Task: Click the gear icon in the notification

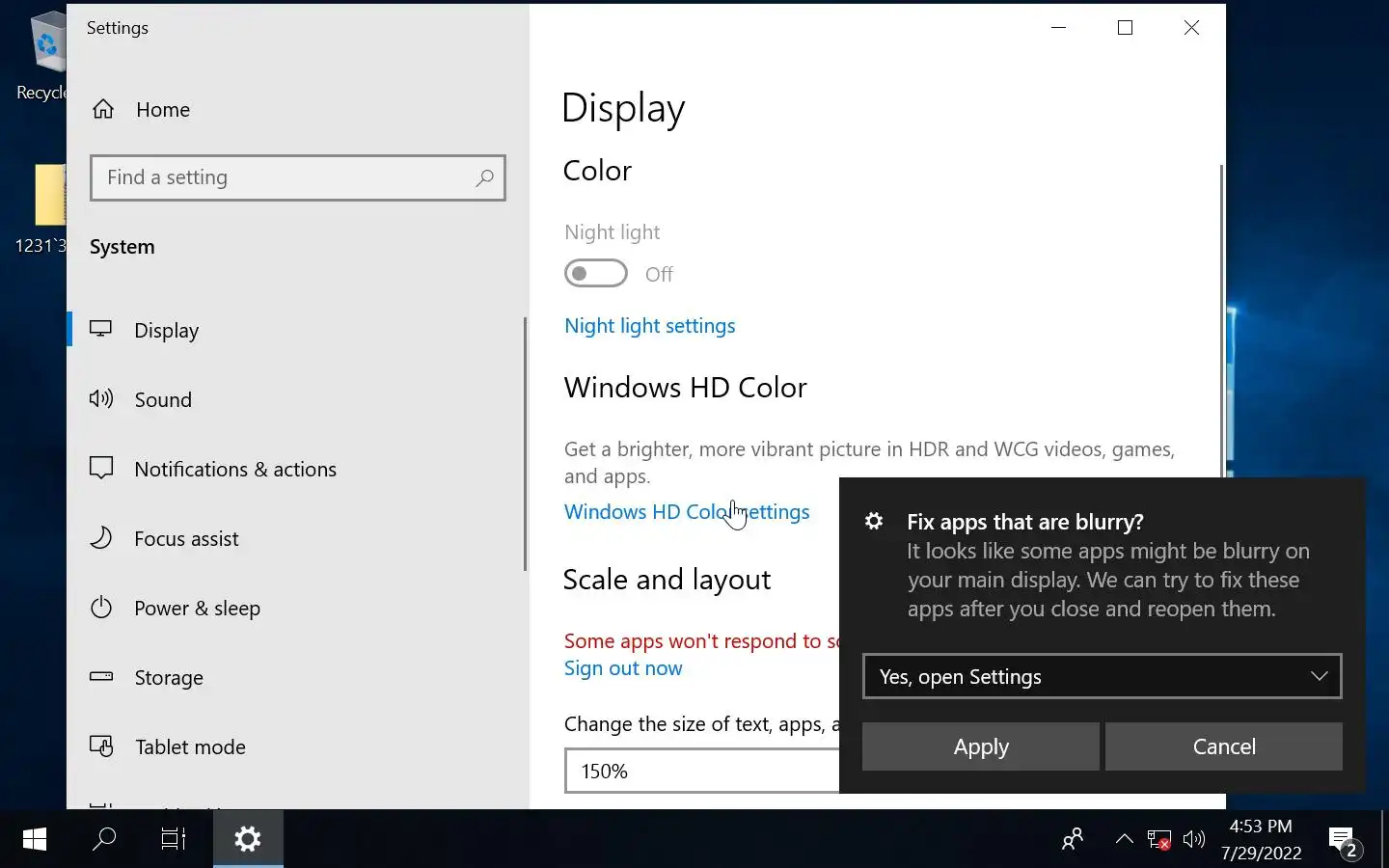Action: pyautogui.click(x=874, y=522)
